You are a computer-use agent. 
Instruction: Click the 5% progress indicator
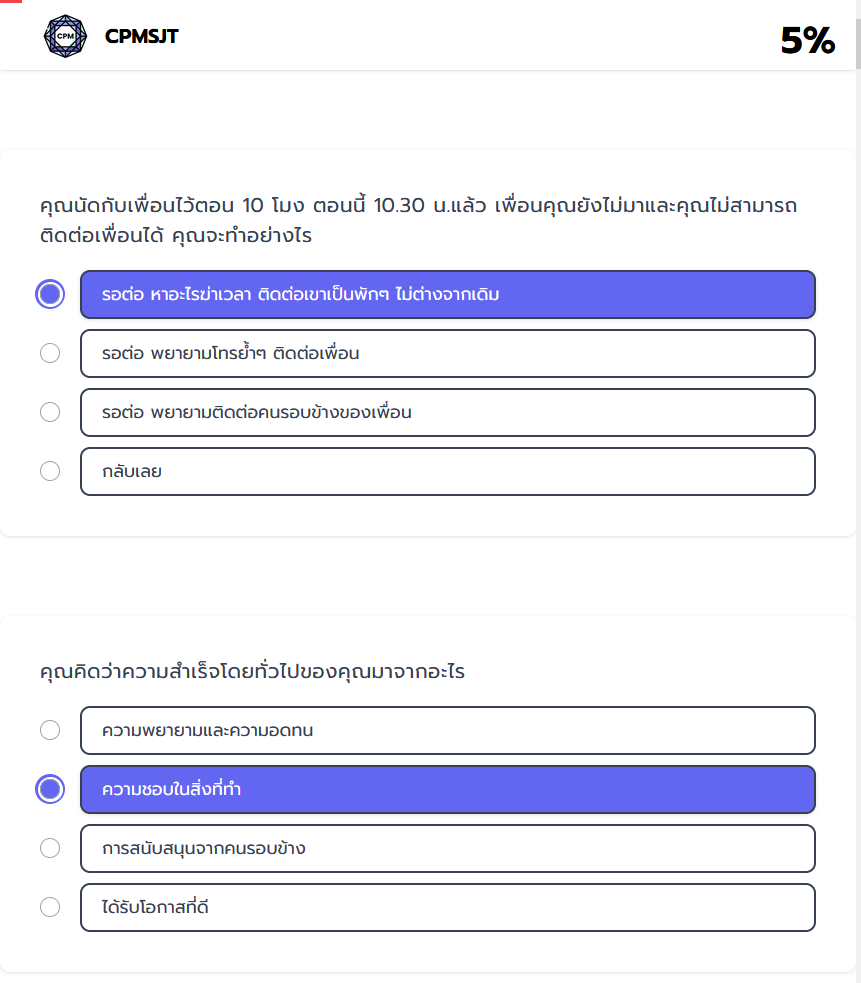tap(807, 40)
